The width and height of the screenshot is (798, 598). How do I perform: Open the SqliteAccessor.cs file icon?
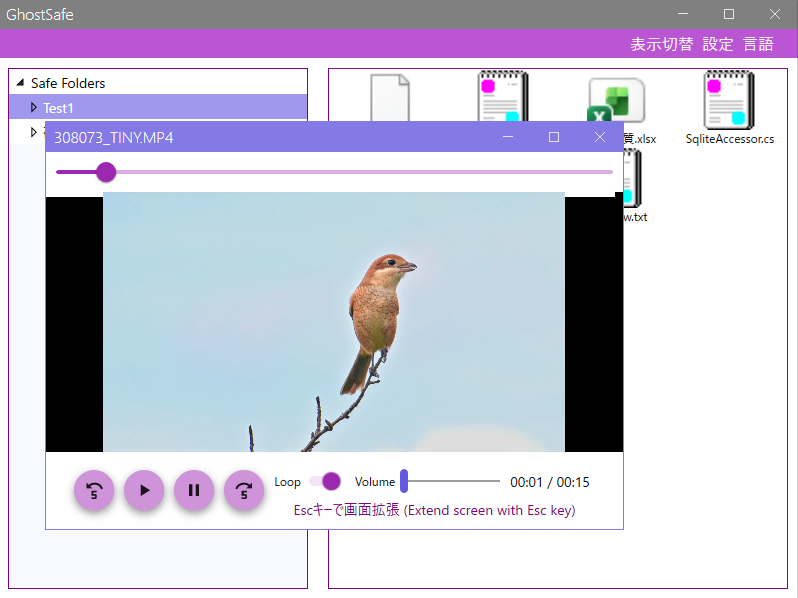point(729,100)
